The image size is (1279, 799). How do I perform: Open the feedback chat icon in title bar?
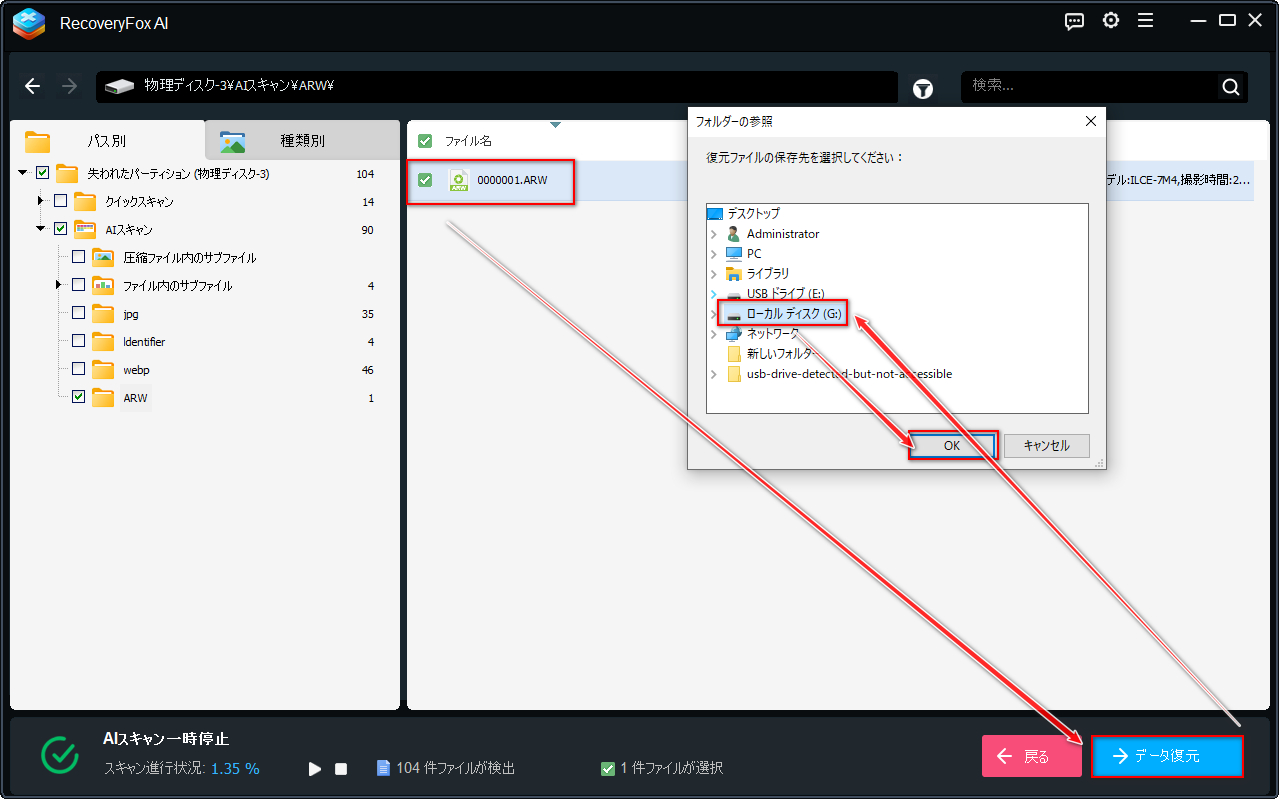tap(1075, 21)
